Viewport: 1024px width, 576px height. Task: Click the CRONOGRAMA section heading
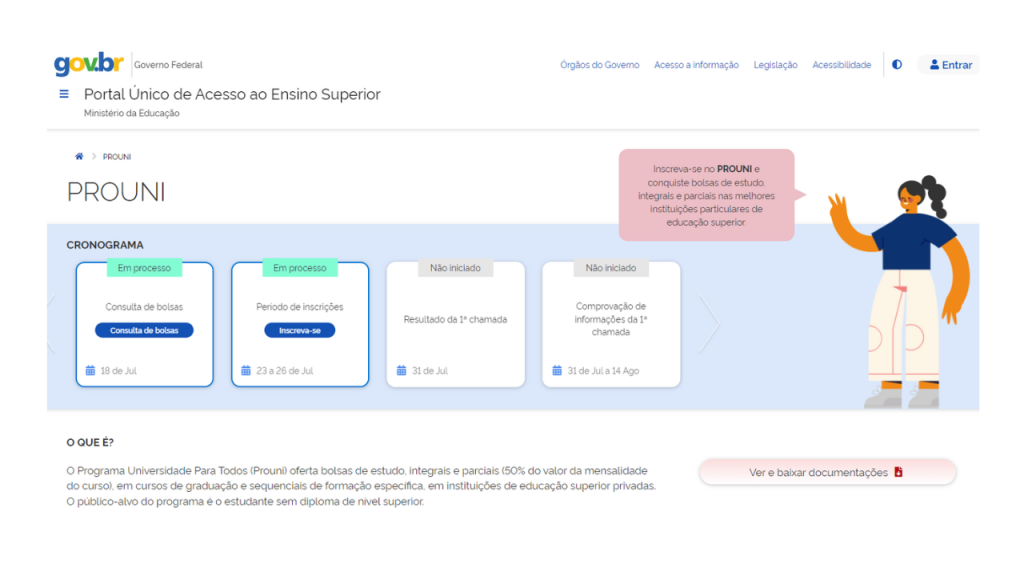104,245
